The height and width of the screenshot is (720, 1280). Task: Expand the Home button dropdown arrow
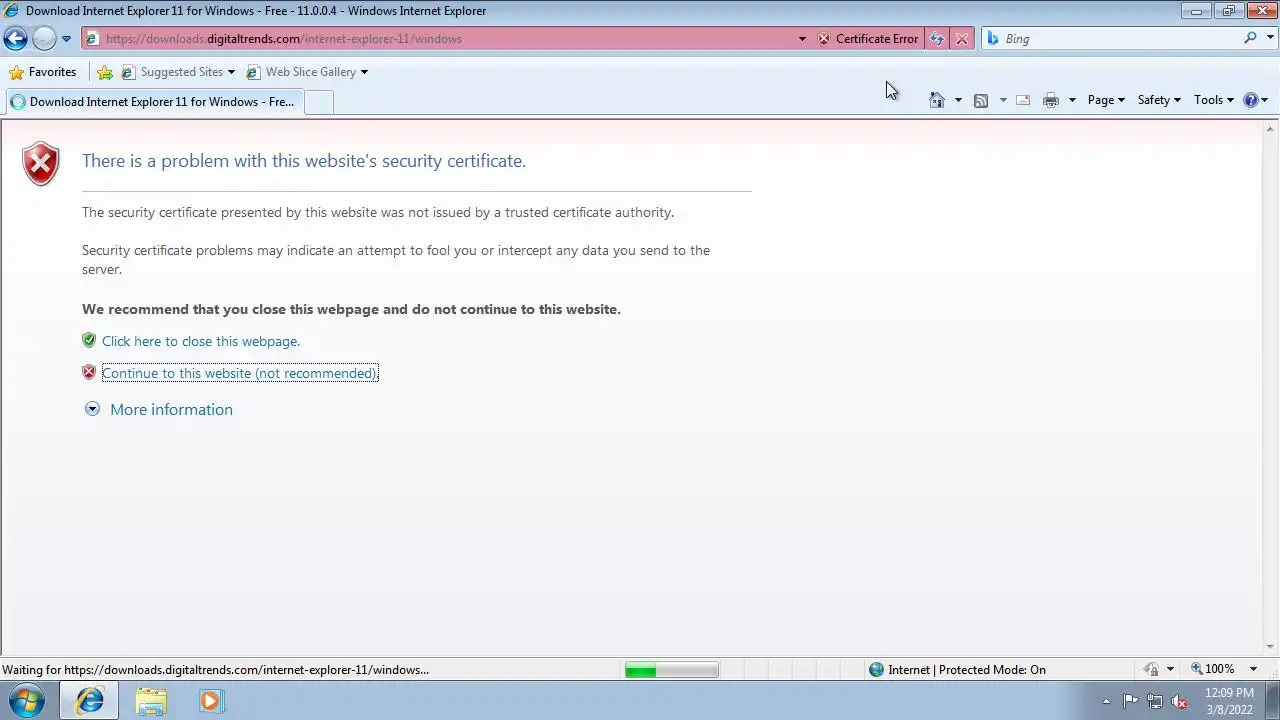point(958,100)
